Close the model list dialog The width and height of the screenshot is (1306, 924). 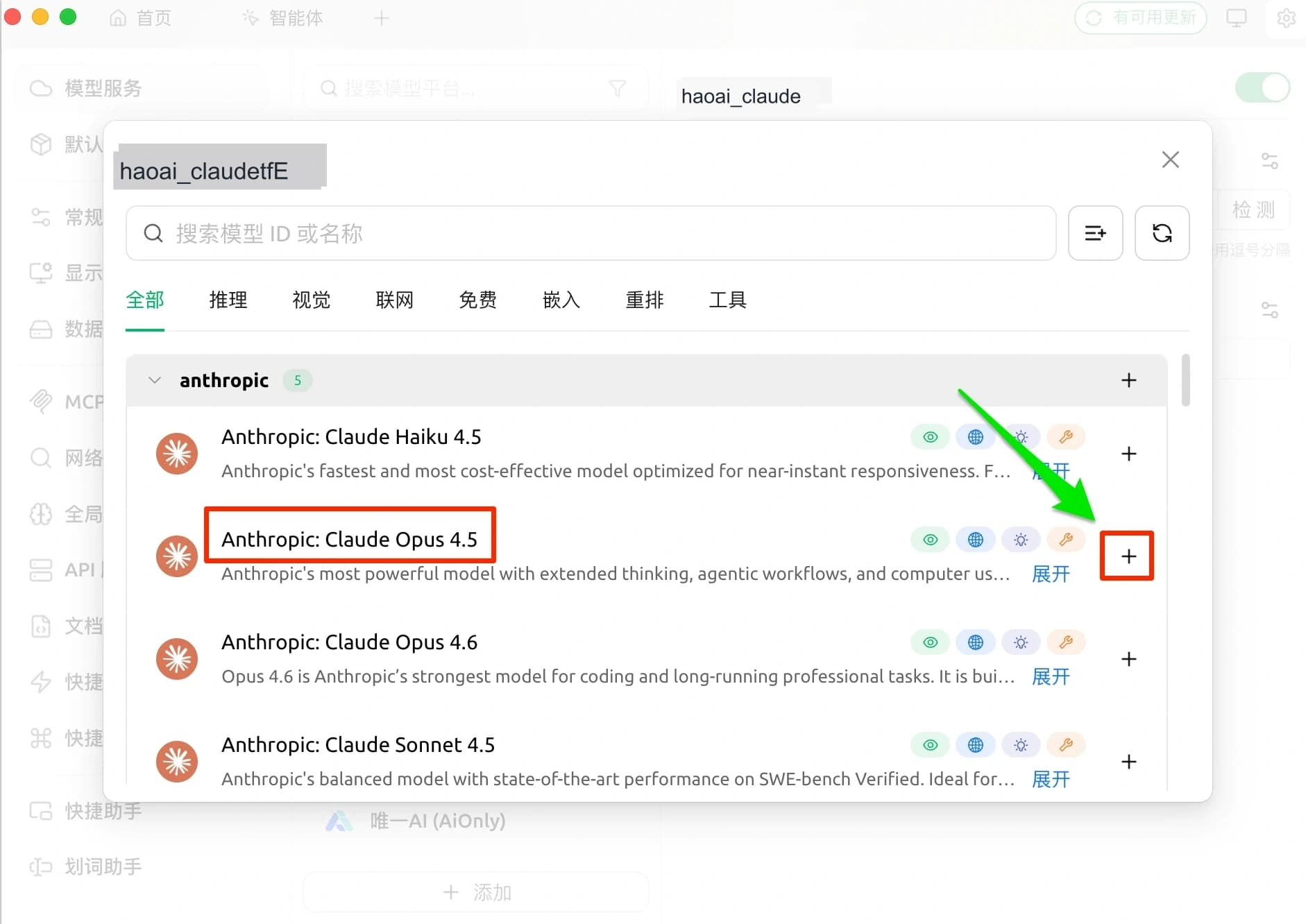point(1170,160)
